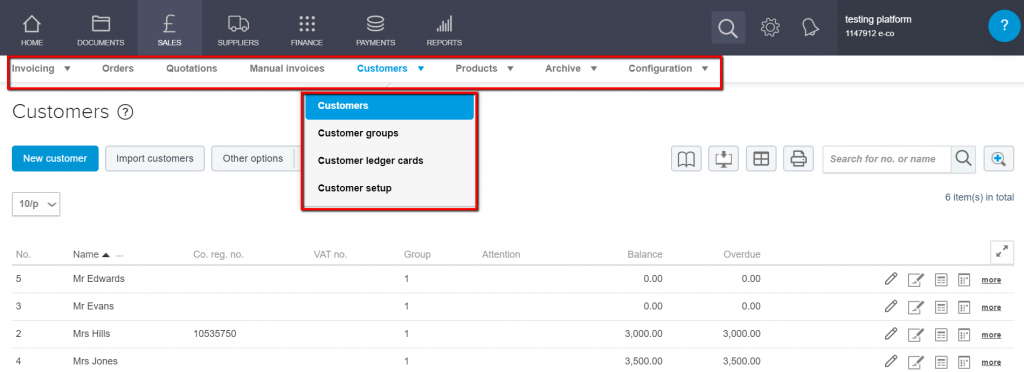Click the blue help question mark icon
Image resolution: width=1024 pixels, height=372 pixels.
1004,26
